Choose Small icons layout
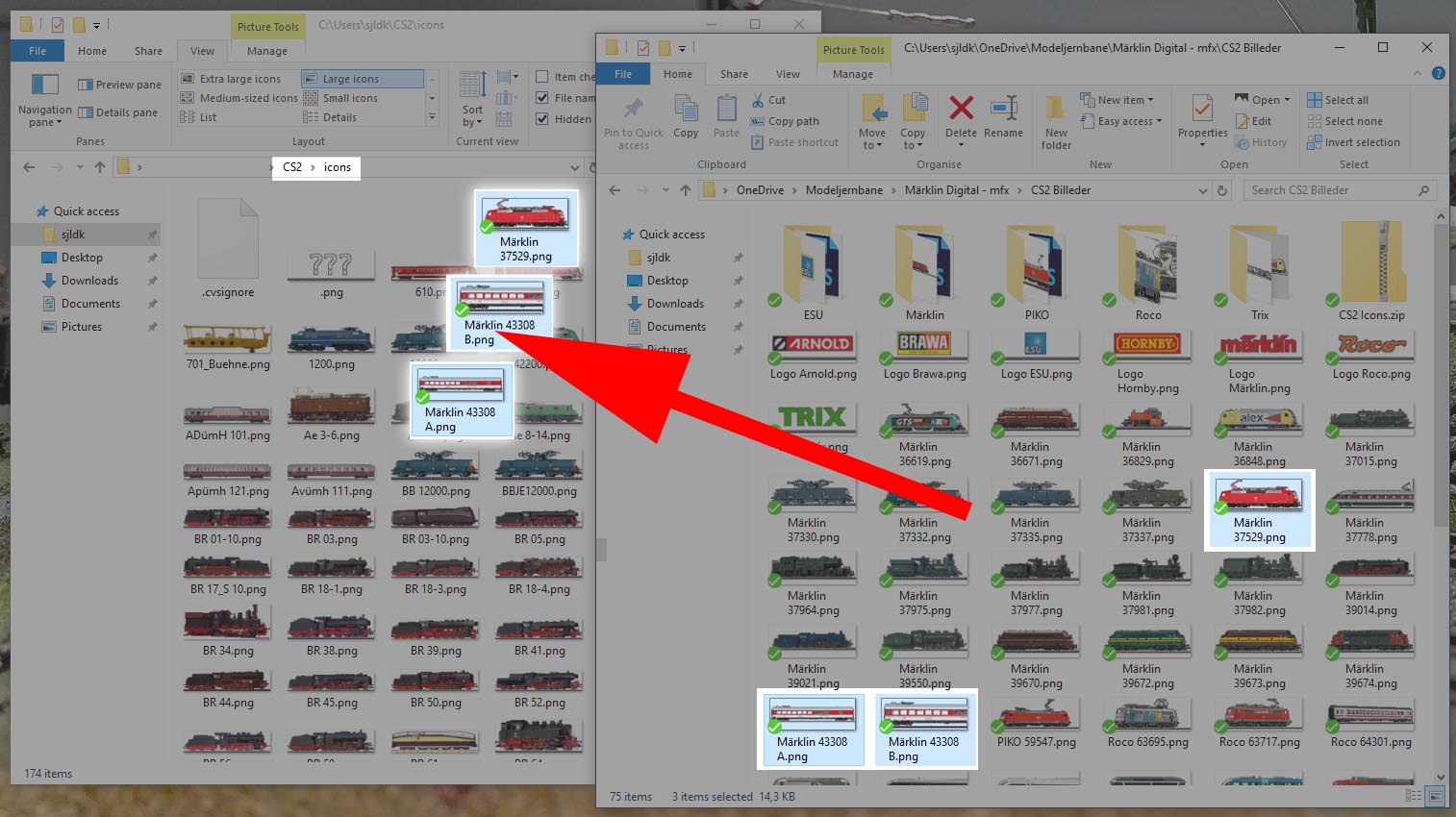 pos(340,98)
